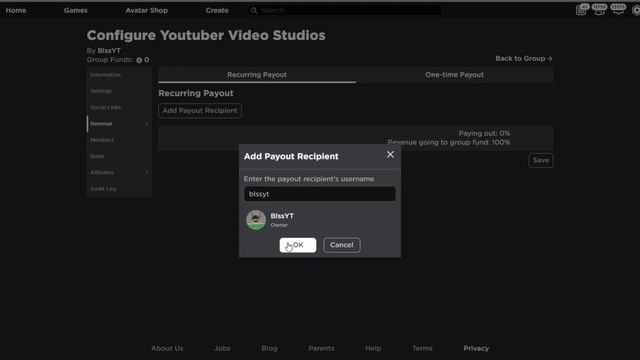This screenshot has height=360, width=640.
Task: Open the chat messages icon
Action: (618, 10)
